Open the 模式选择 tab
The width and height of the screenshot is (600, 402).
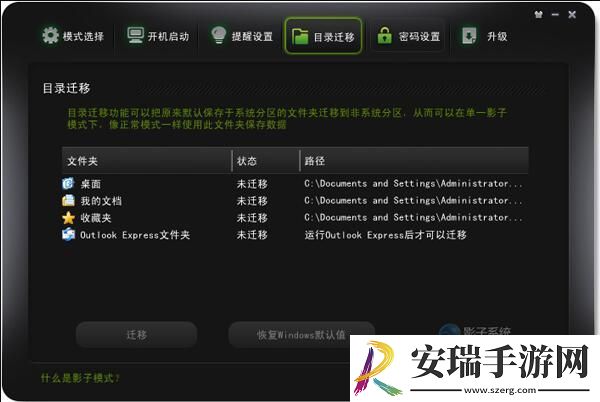73,36
